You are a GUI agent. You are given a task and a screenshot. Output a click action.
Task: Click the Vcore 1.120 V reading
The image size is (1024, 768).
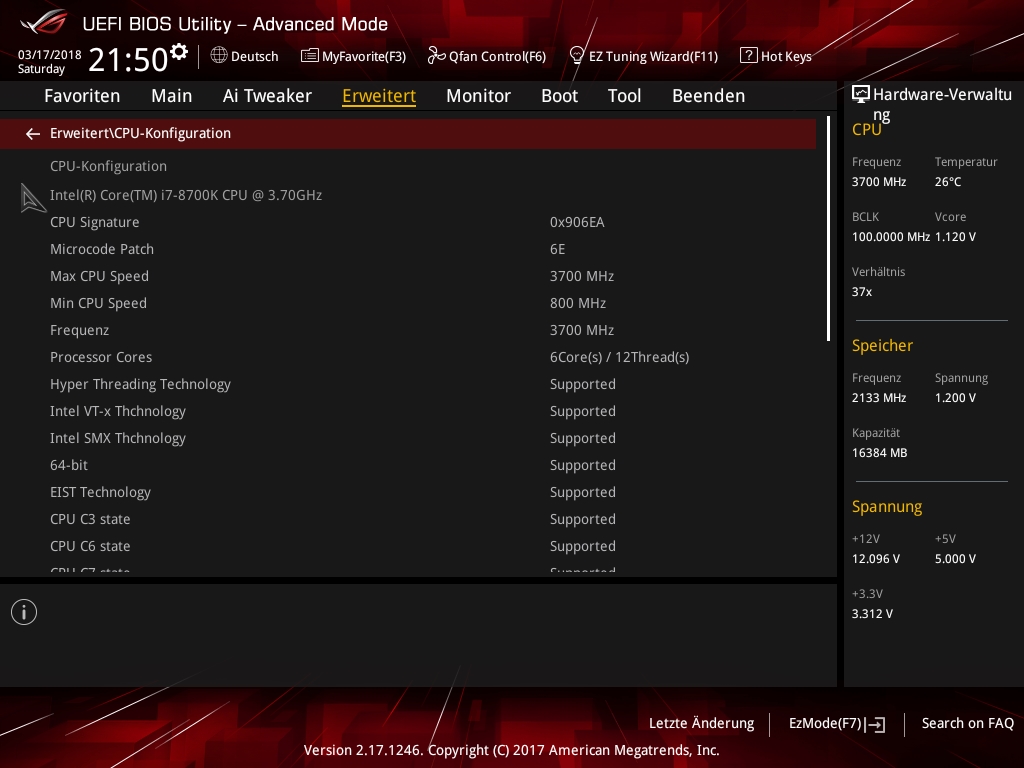tap(955, 236)
